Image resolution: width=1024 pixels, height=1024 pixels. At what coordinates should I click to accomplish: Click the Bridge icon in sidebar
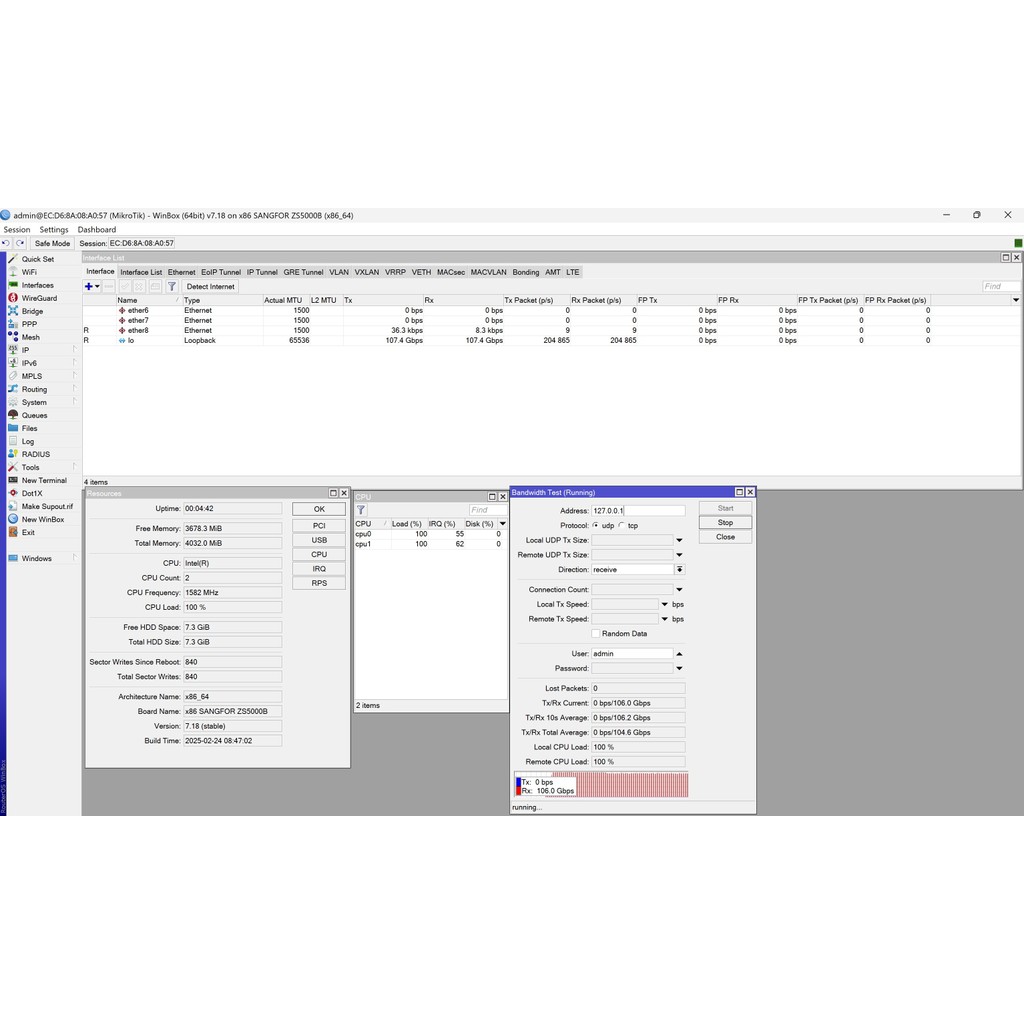point(13,311)
